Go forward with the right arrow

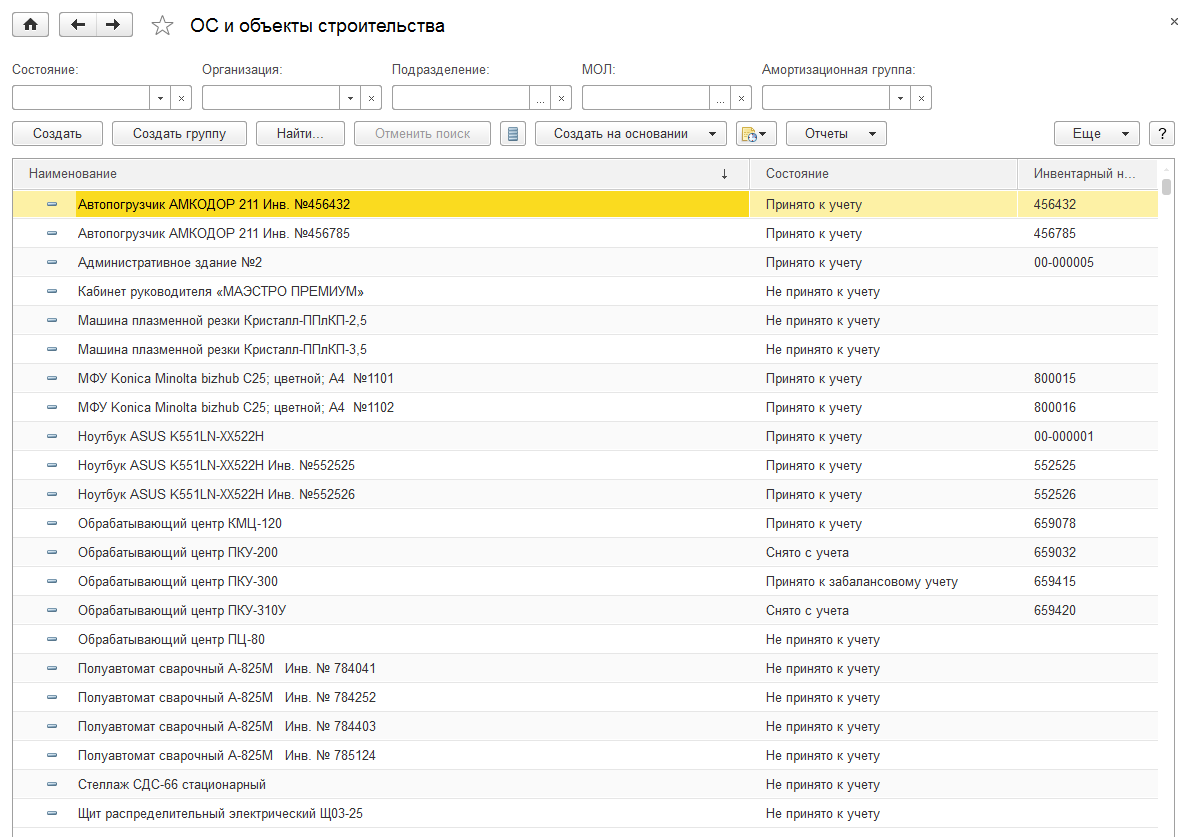click(x=115, y=25)
